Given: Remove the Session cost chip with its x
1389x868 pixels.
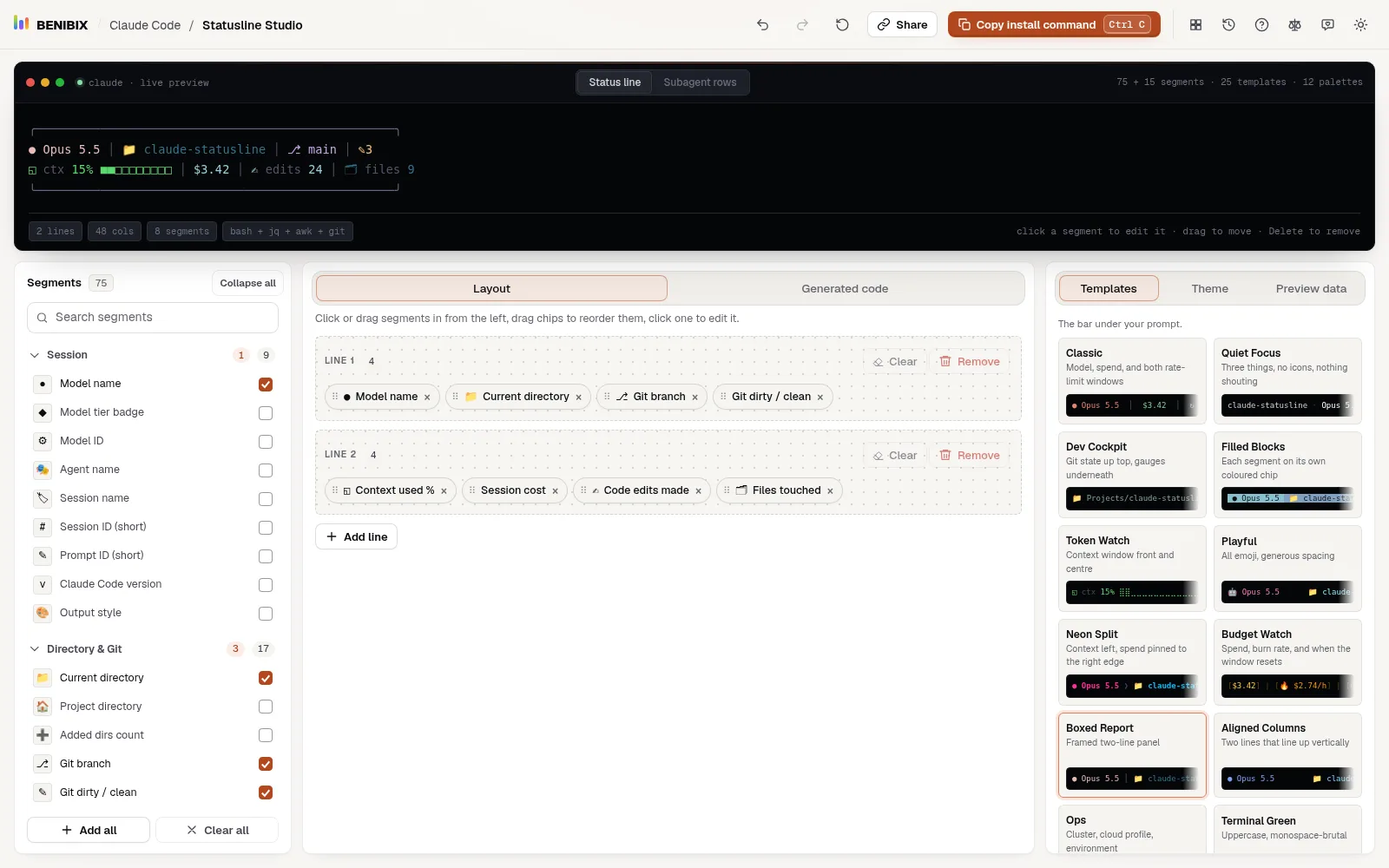Looking at the screenshot, I should 555,491.
